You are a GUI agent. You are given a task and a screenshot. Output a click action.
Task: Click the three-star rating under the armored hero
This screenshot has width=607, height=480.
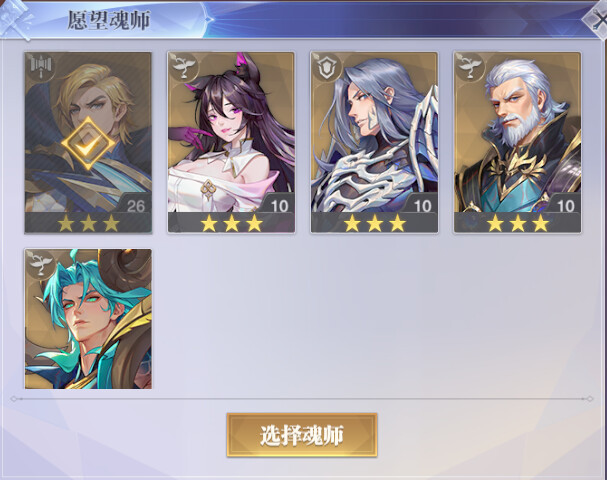(375, 223)
